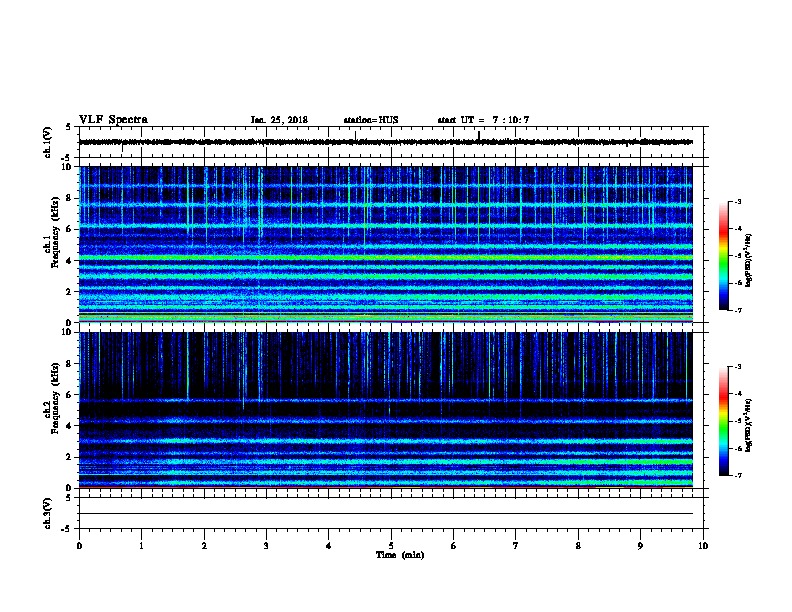
Task: Select the "ch.3(V)" axis label
Action: pyautogui.click(x=47, y=514)
